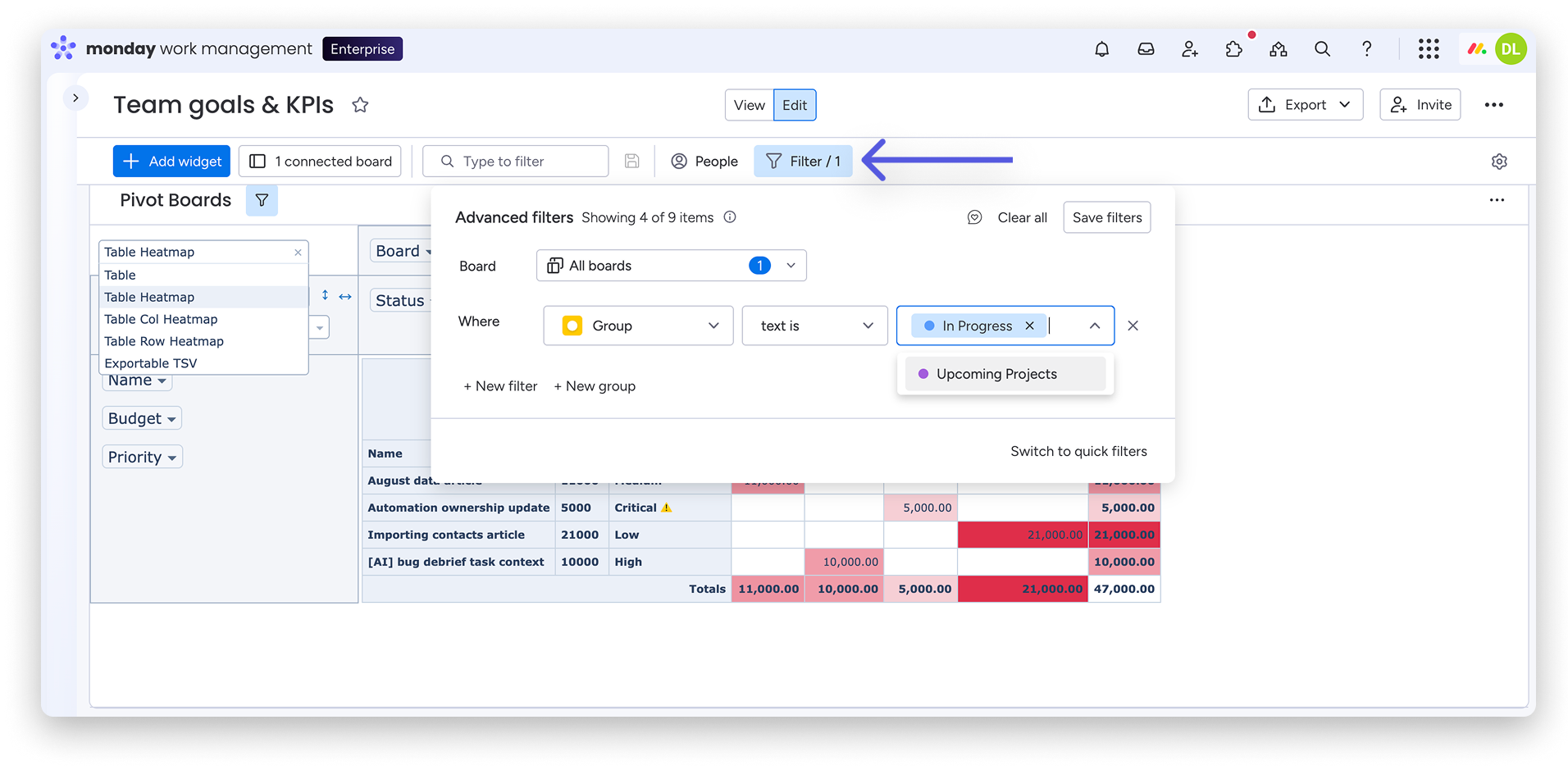This screenshot has height=770, width=1568.
Task: Switch to View mode
Action: tap(749, 105)
